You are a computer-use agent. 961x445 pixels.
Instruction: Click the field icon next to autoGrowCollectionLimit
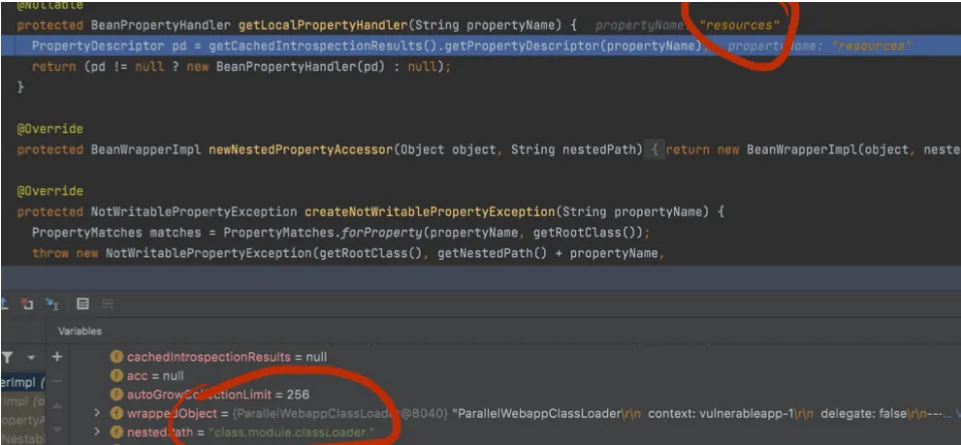(x=116, y=395)
